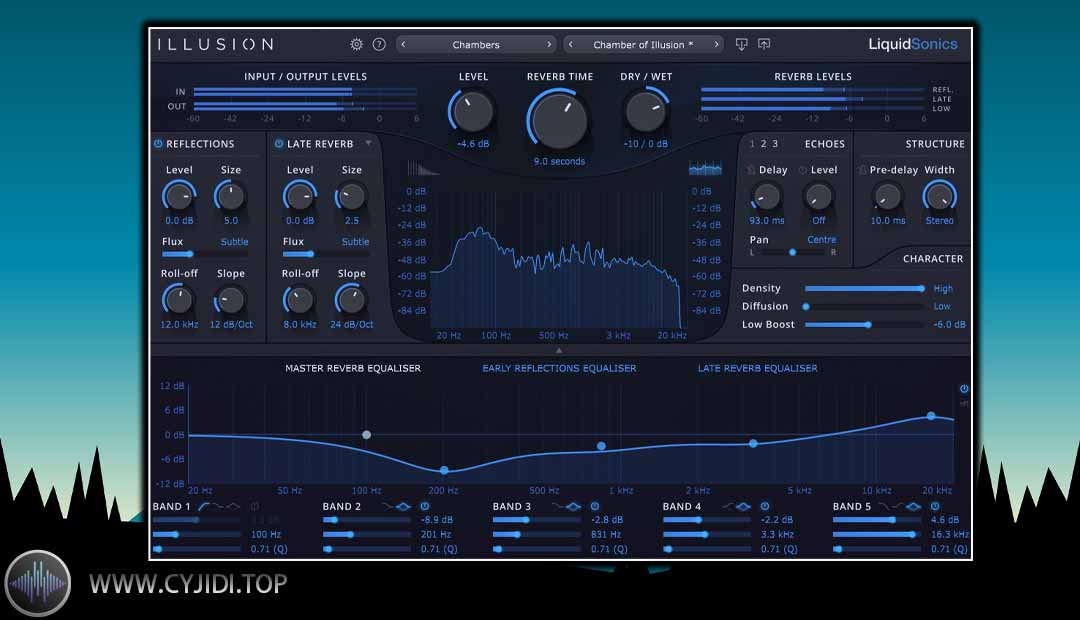
Task: Click the Diffusion slider handle
Action: pos(806,307)
